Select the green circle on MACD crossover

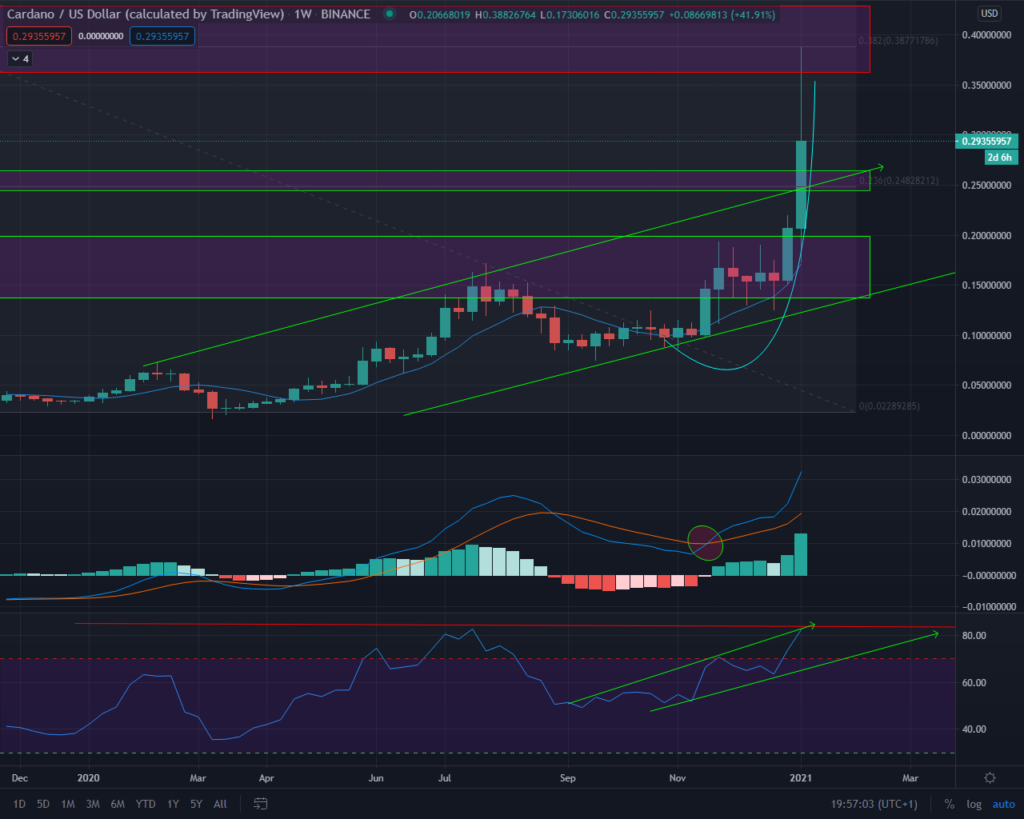click(x=705, y=543)
